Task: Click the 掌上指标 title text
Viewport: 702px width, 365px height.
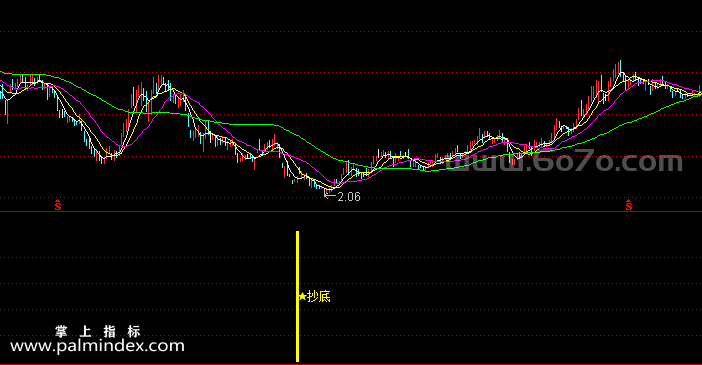Action: click(x=98, y=331)
